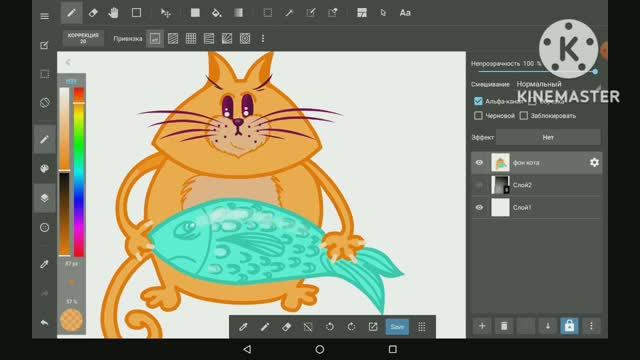This screenshot has height=360, width=640.
Task: Tap the current orange color swatch
Action: 71,320
